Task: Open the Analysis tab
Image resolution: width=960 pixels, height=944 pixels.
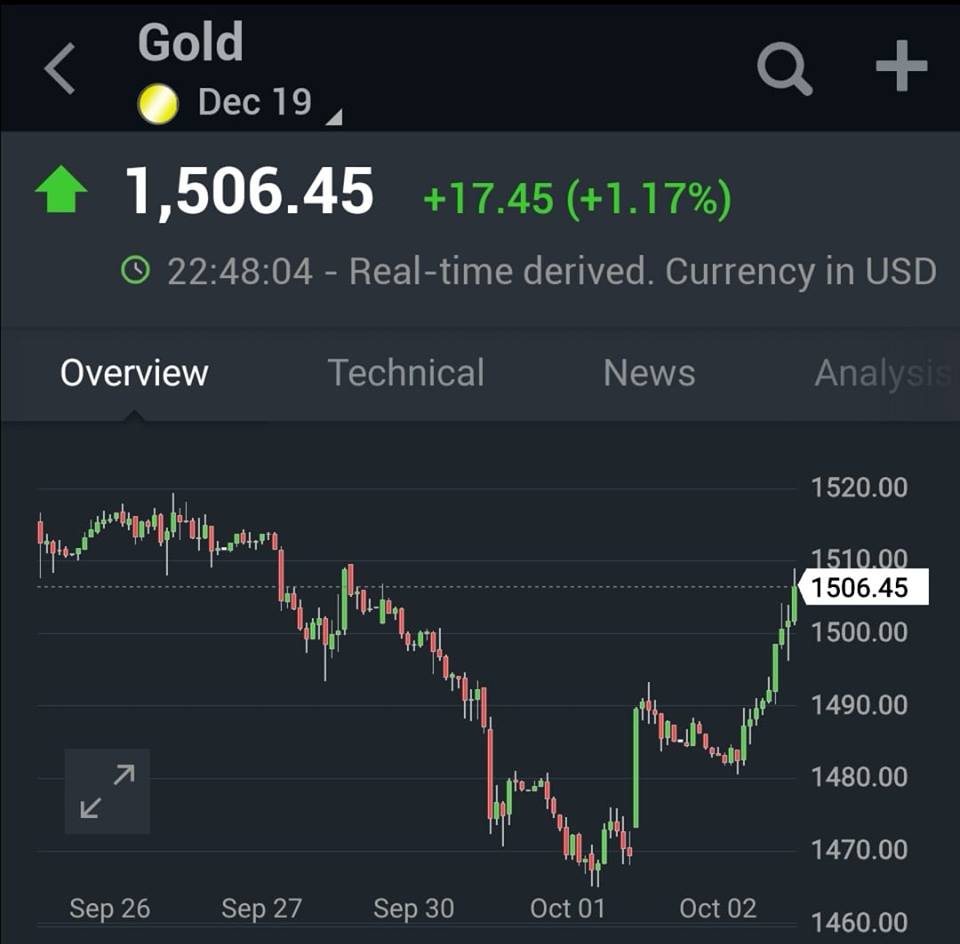Action: (x=880, y=373)
